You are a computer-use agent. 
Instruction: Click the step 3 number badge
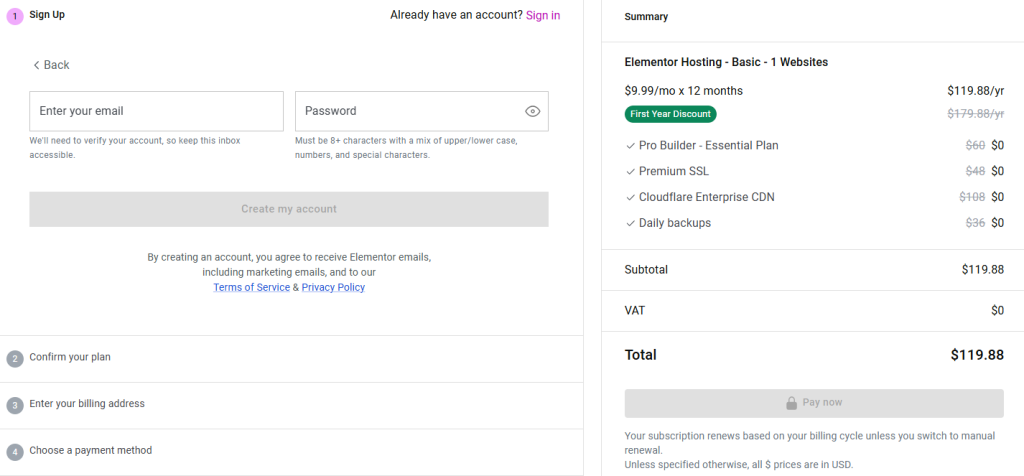pos(15,405)
